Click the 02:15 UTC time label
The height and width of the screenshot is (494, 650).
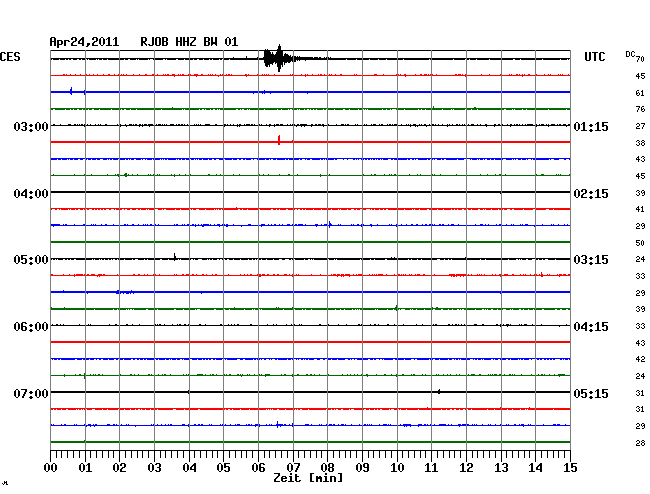click(591, 194)
